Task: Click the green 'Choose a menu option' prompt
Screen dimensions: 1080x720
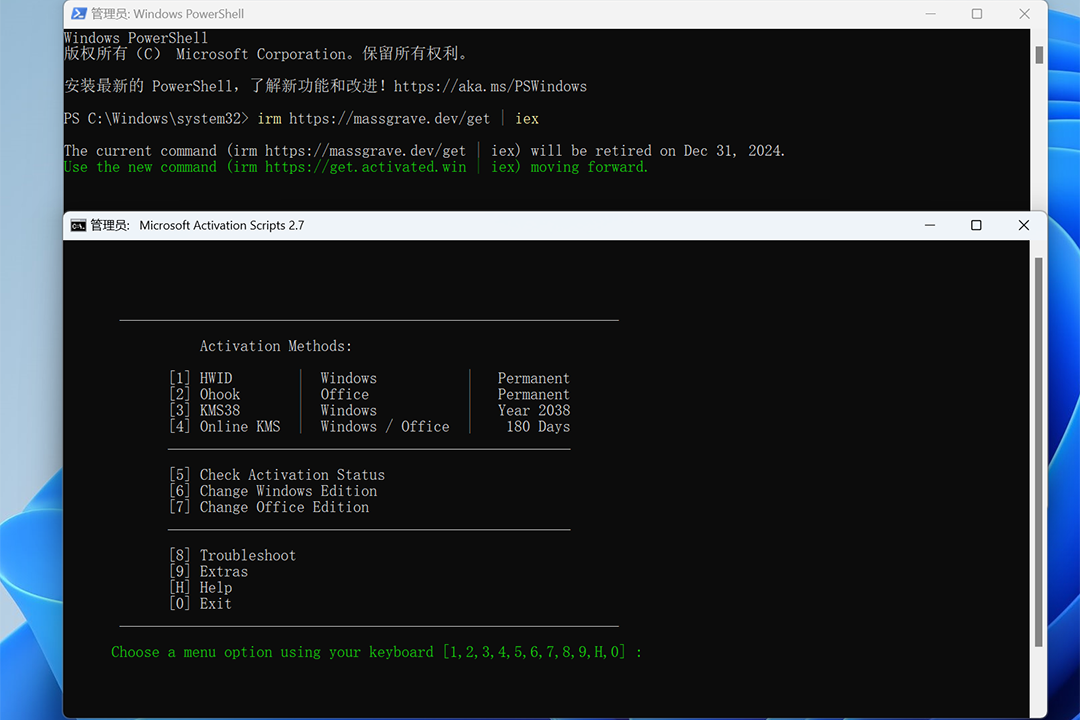Action: (x=376, y=652)
